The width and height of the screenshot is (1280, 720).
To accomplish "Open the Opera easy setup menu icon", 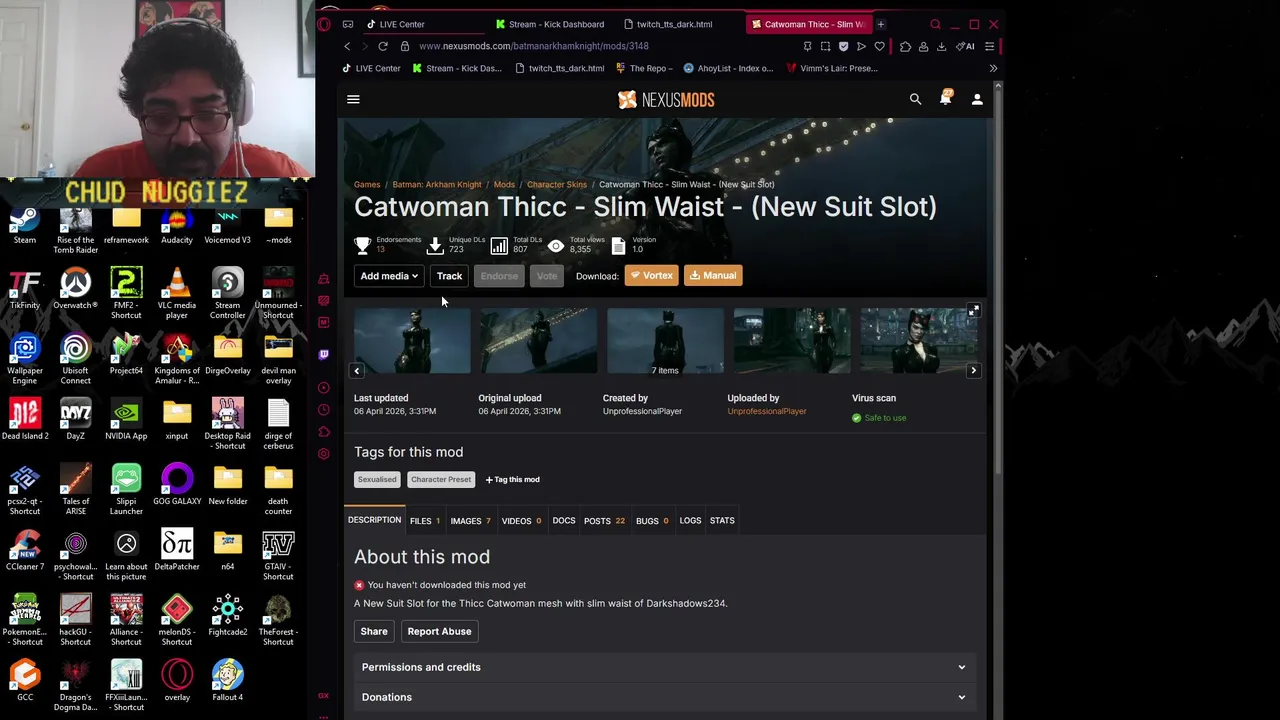I will (x=989, y=46).
